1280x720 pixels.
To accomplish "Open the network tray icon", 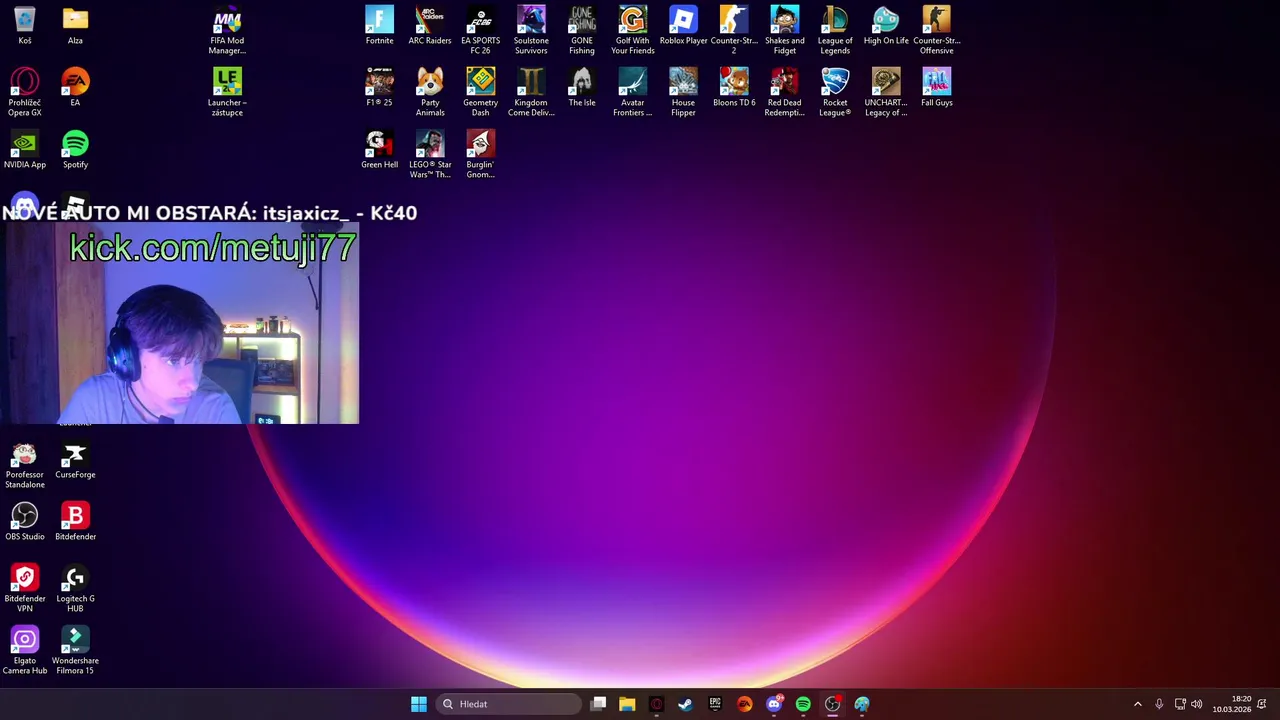I will click(x=1180, y=704).
